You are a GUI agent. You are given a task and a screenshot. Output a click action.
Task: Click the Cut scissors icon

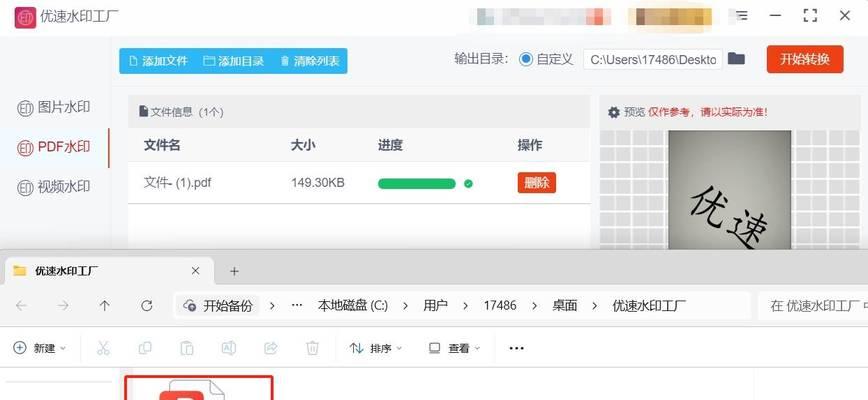103,348
